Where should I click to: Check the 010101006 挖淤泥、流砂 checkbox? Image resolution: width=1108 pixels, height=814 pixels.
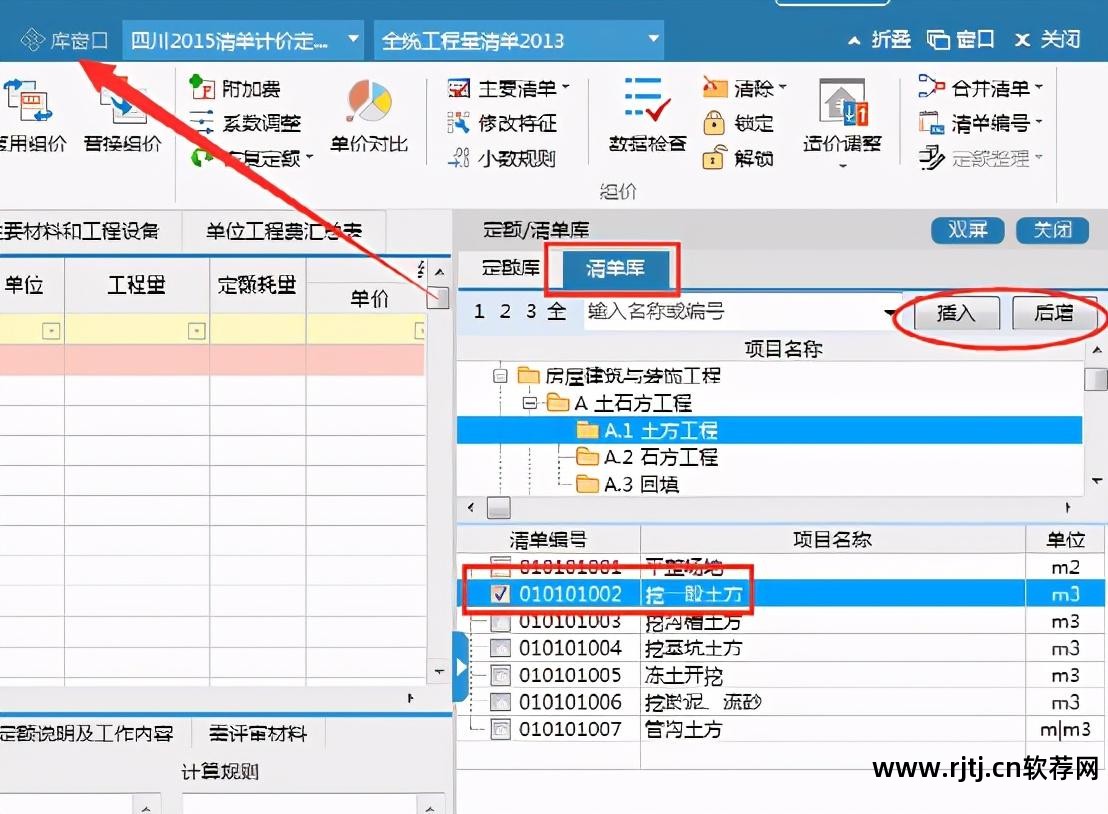click(x=500, y=702)
